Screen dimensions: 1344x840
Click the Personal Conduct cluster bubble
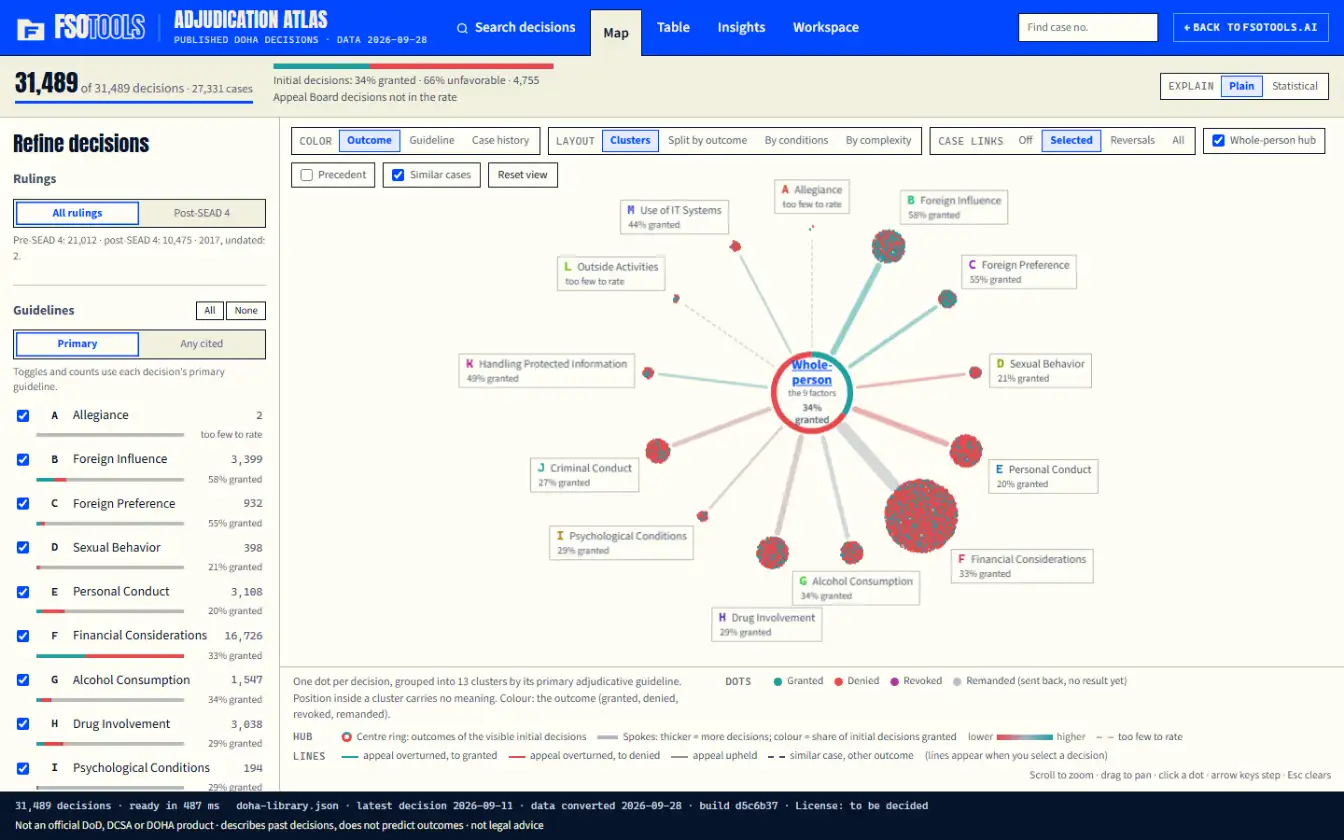pos(966,451)
